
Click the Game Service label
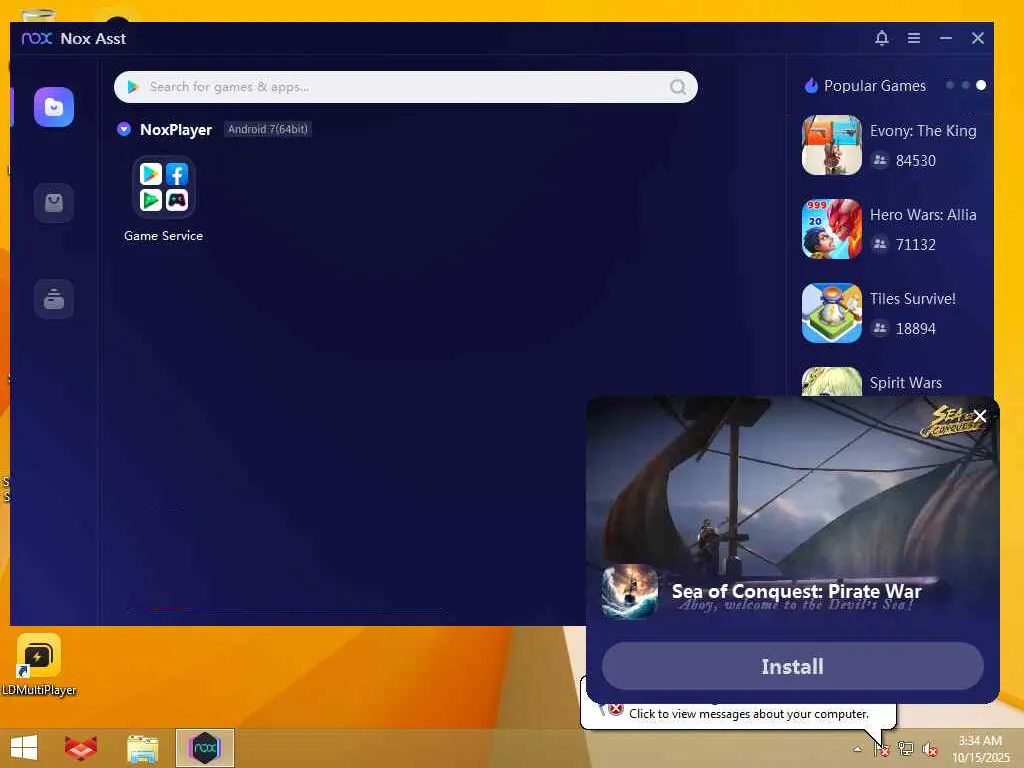(163, 236)
